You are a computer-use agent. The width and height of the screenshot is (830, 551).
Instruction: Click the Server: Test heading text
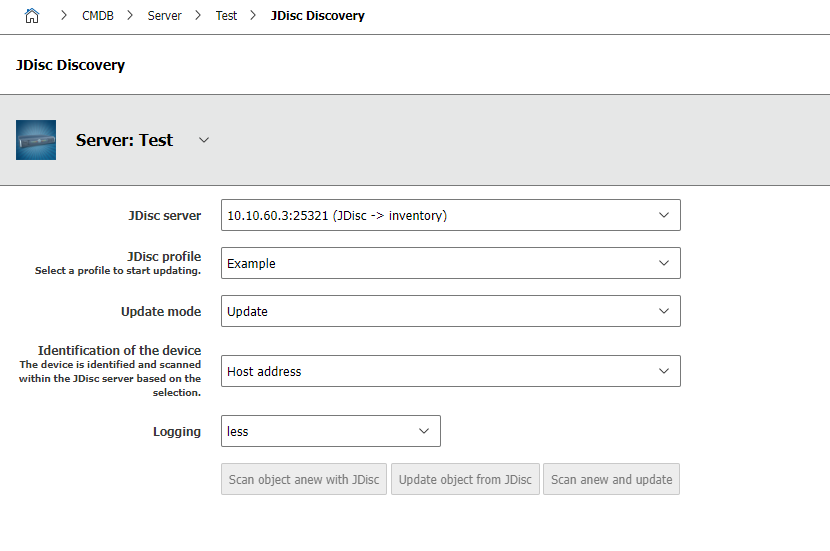pyautogui.click(x=124, y=140)
